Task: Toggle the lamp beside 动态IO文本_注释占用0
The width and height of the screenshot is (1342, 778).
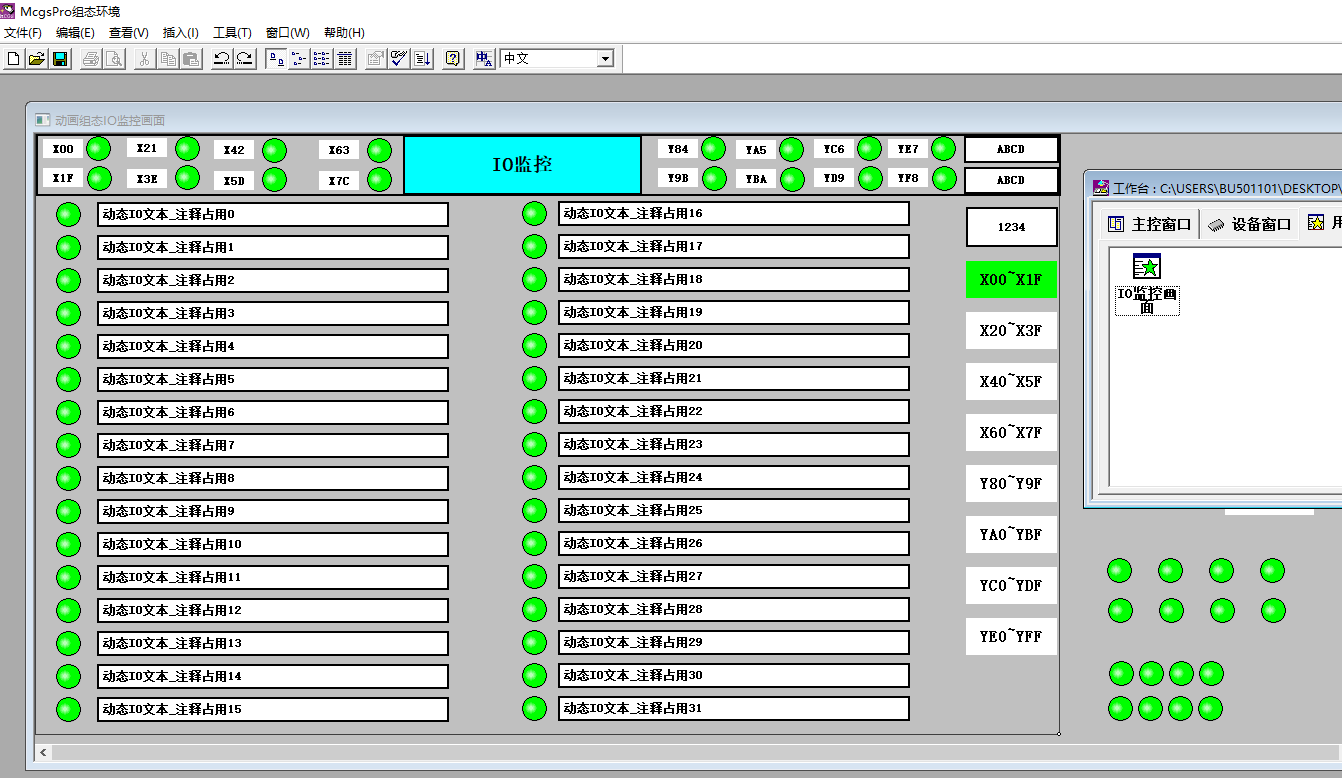Action: pos(68,215)
